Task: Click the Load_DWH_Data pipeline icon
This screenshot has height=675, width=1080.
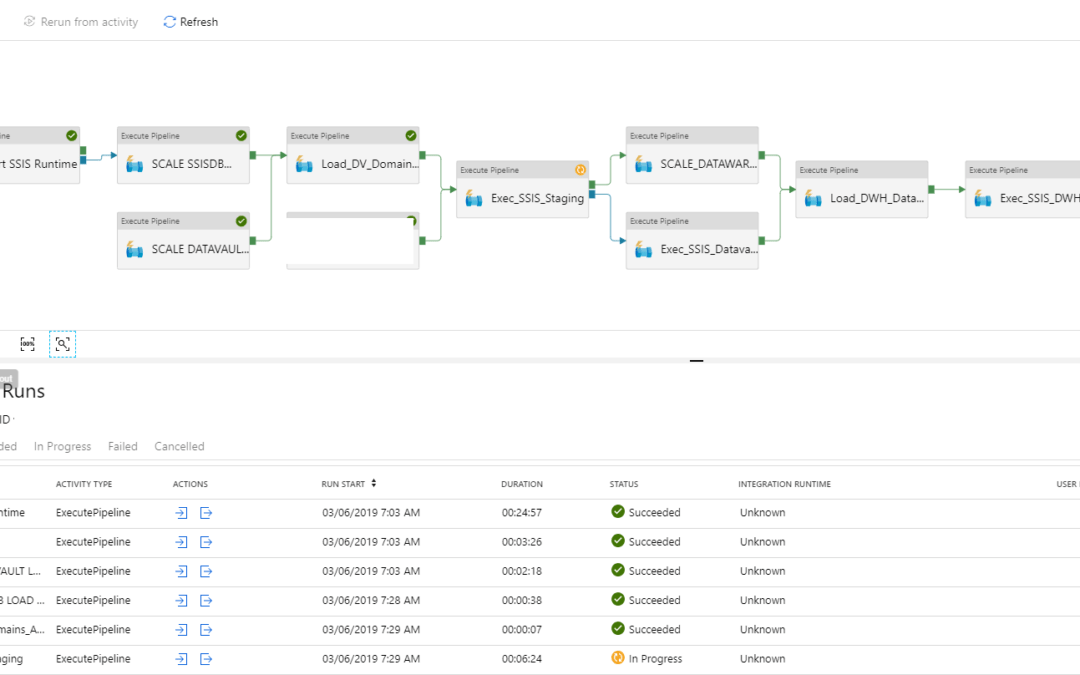Action: pos(813,198)
